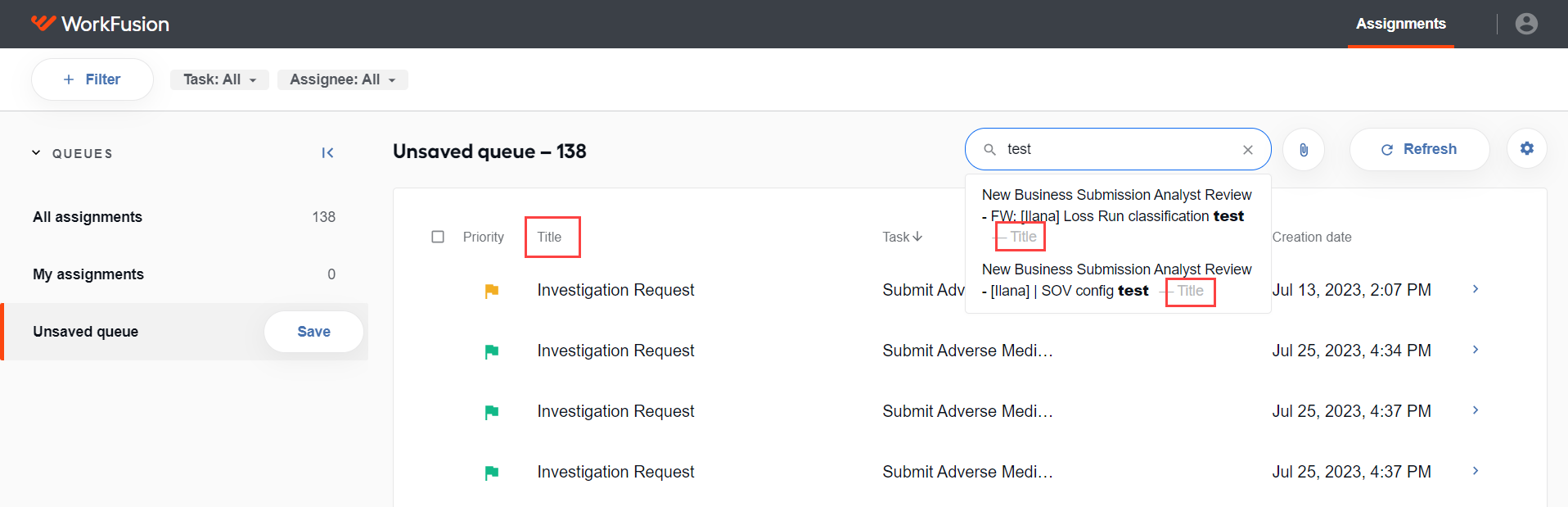The width and height of the screenshot is (1568, 507).
Task: Click the WorkFusion logo
Action: pos(100,24)
